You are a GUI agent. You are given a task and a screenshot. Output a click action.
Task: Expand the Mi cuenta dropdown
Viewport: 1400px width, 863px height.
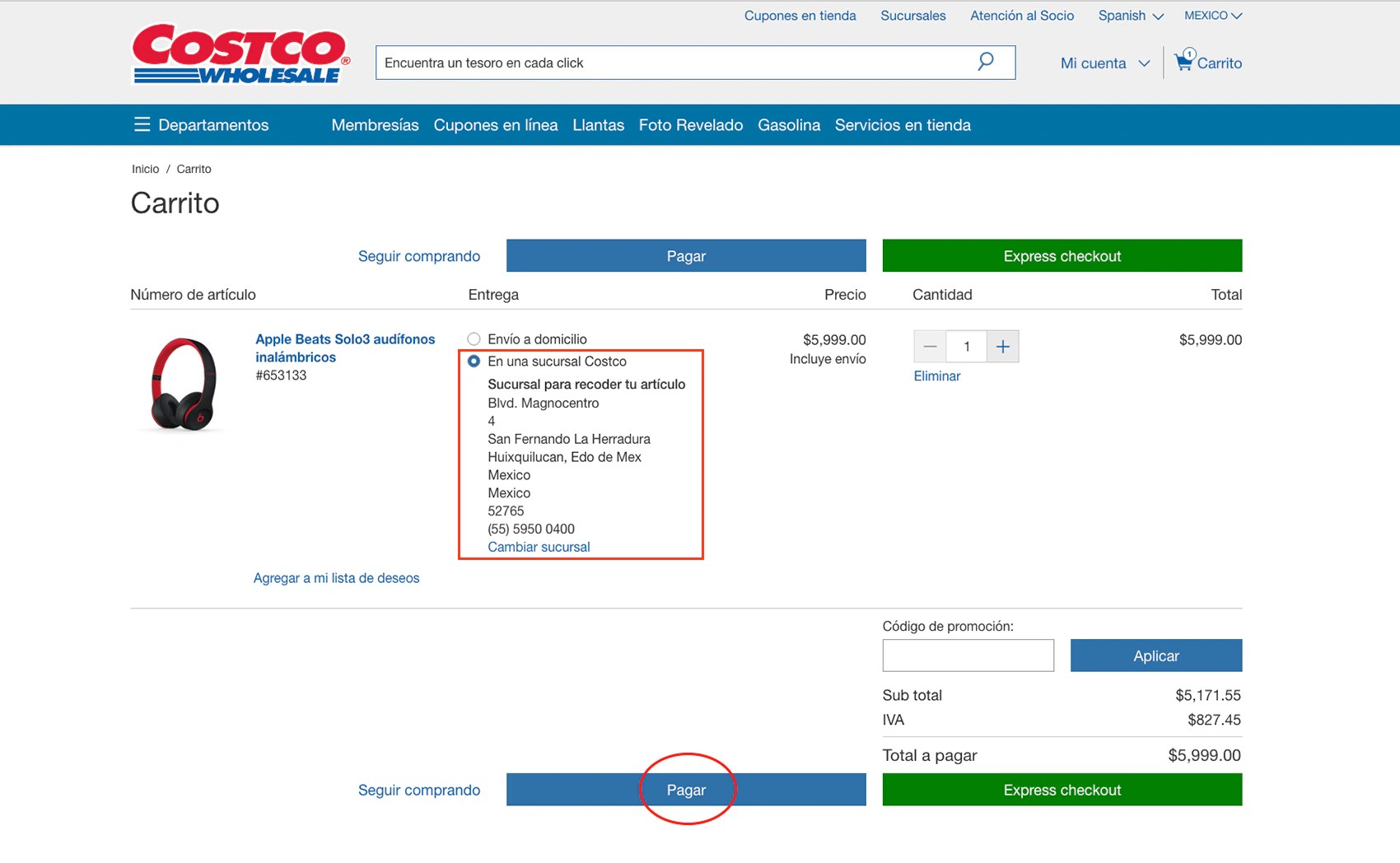point(1104,63)
